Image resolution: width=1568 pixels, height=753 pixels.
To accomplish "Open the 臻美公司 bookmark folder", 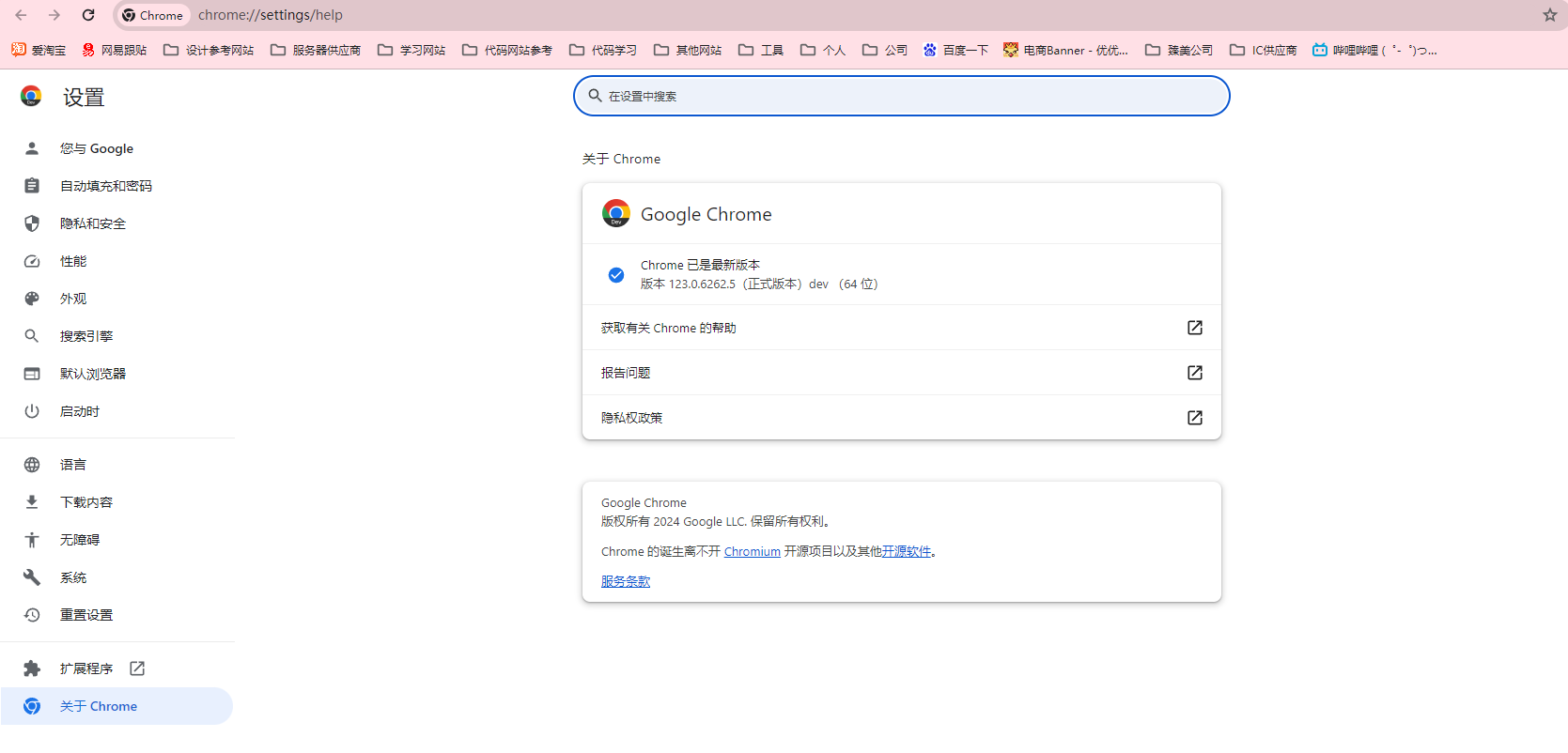I will tap(1179, 50).
